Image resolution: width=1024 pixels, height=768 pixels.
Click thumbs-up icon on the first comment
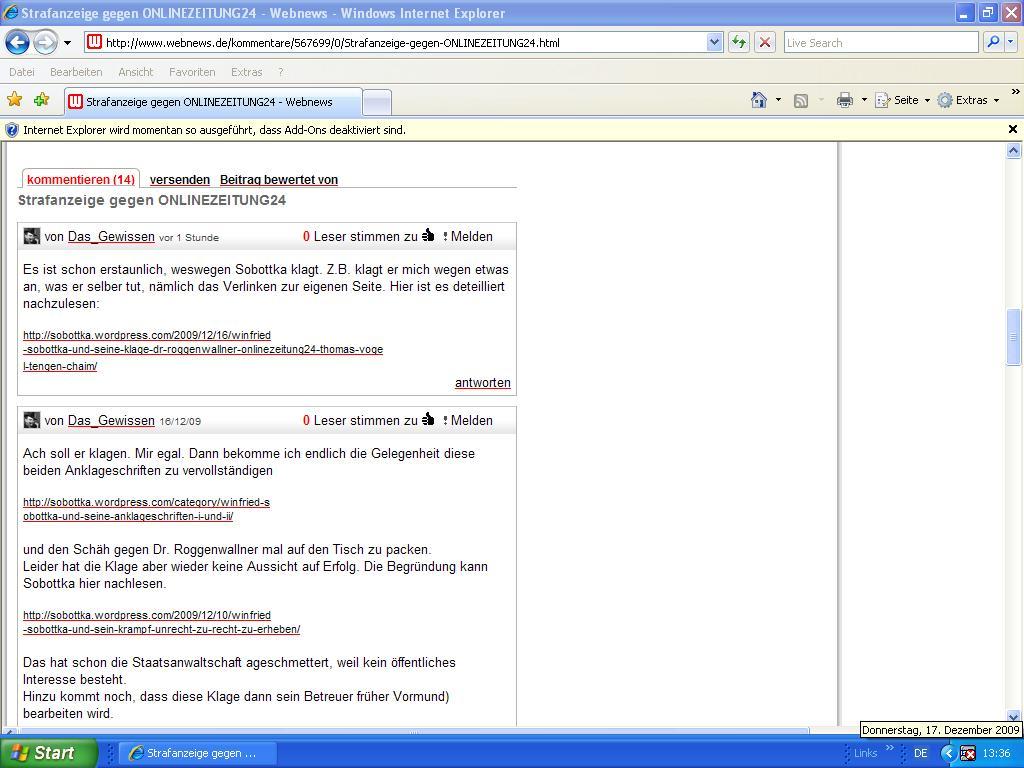(x=428, y=236)
